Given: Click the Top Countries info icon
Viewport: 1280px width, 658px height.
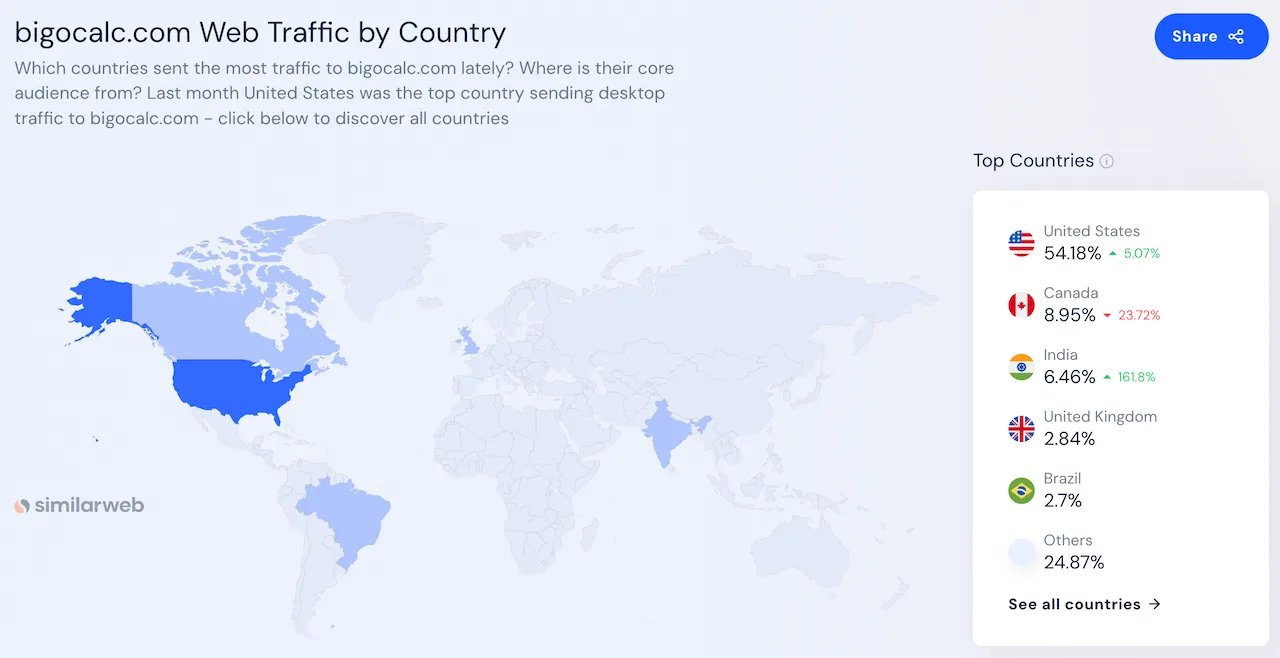Looking at the screenshot, I should (1106, 161).
